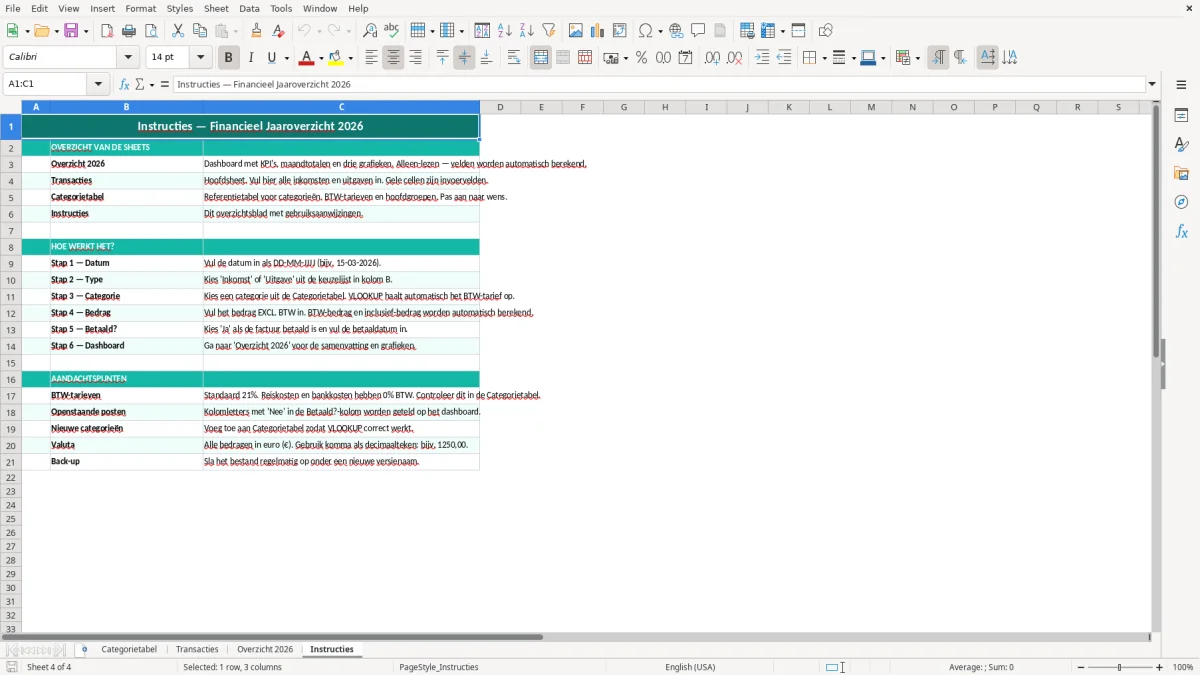
Task: Insert a hyperlink
Action: [x=676, y=31]
